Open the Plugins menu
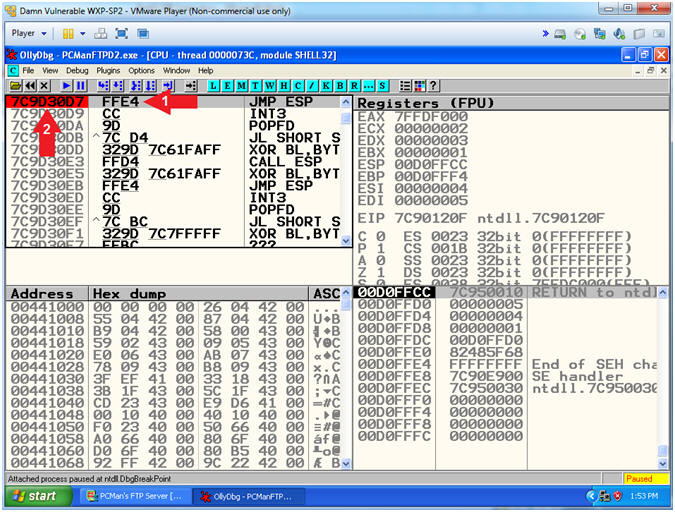The width and height of the screenshot is (675, 512). pyautogui.click(x=108, y=71)
